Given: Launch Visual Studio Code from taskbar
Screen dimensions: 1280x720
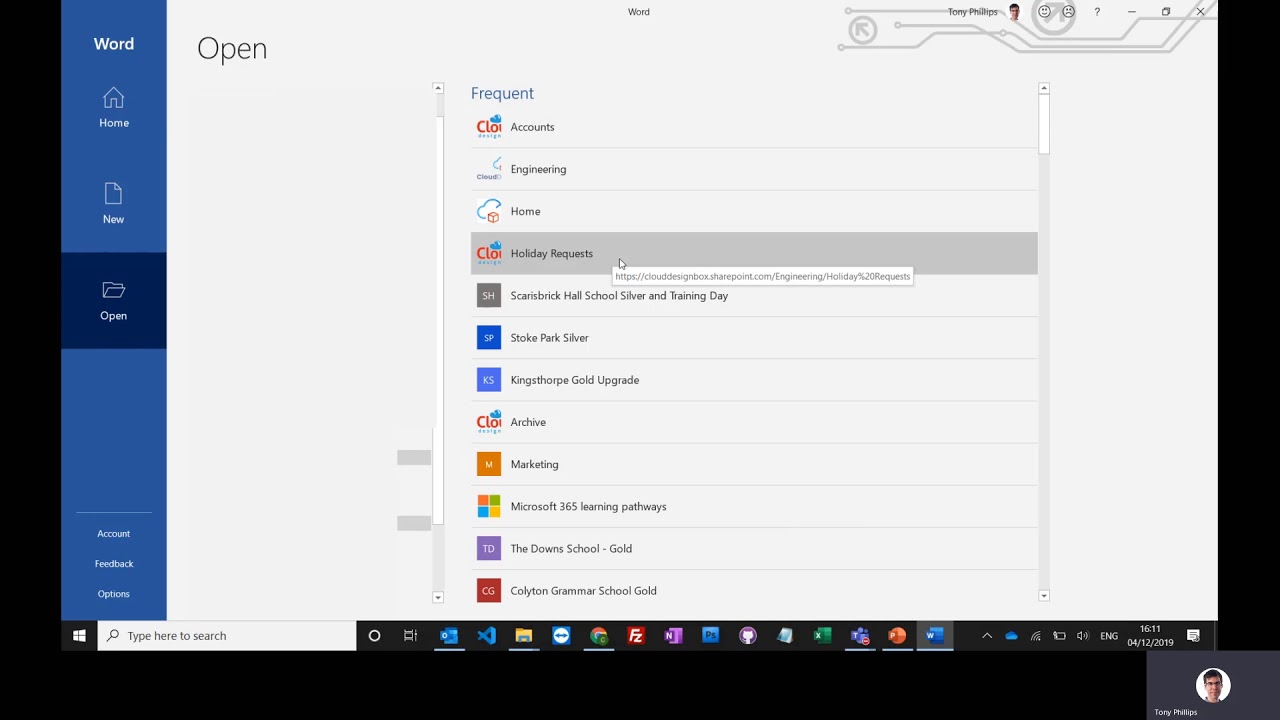Looking at the screenshot, I should click(486, 635).
